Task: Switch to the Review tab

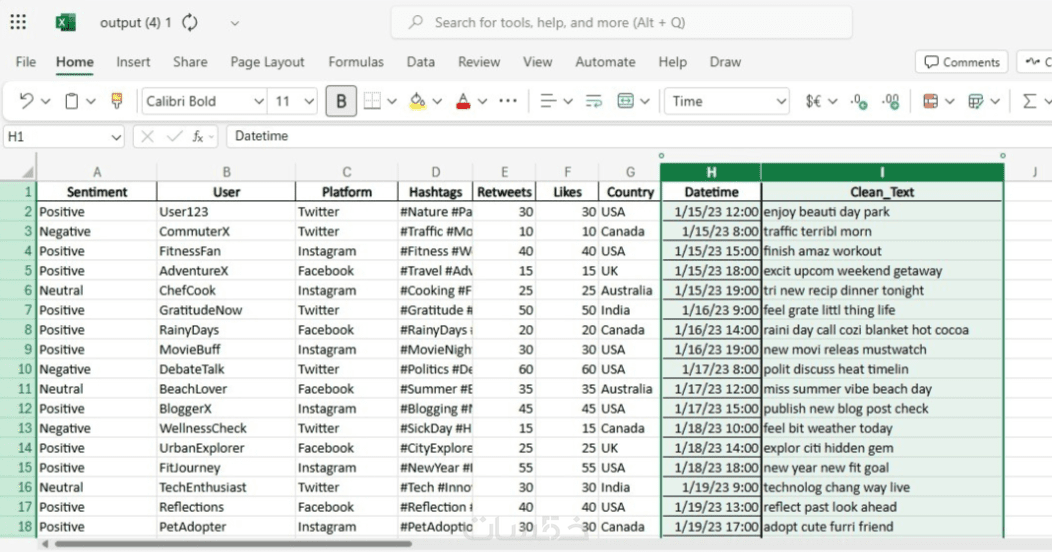Action: pyautogui.click(x=479, y=62)
